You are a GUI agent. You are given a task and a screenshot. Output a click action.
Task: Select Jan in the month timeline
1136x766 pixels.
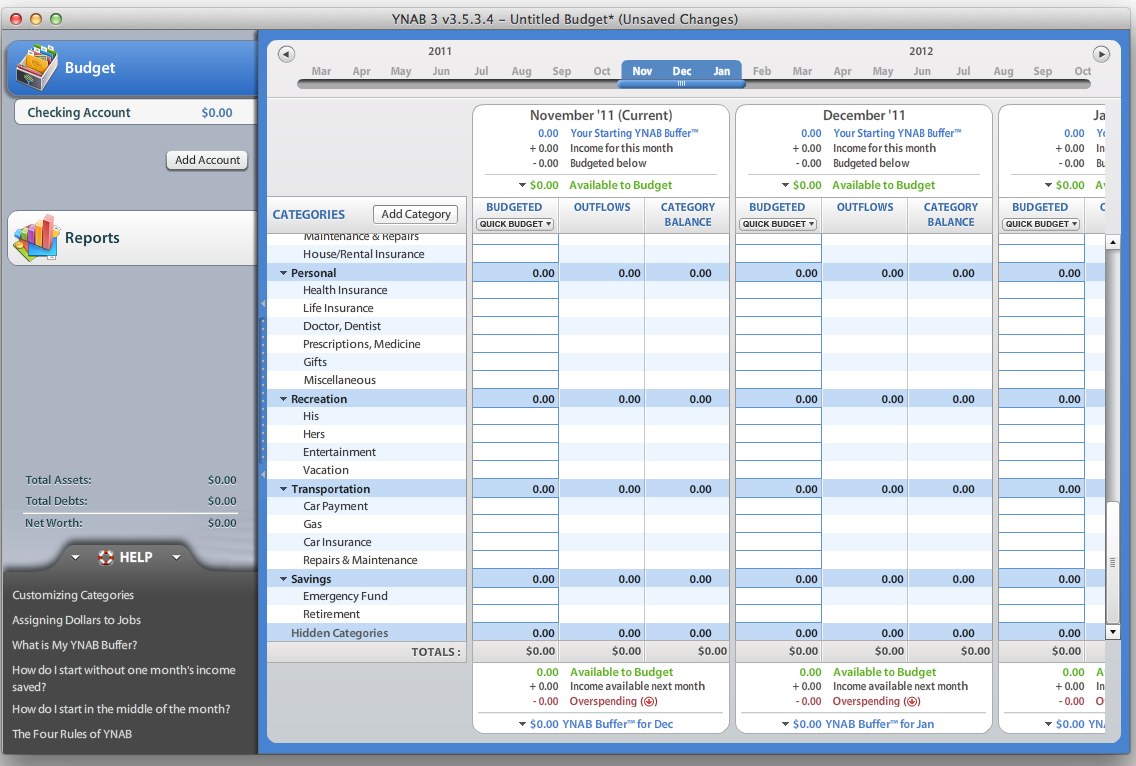722,71
